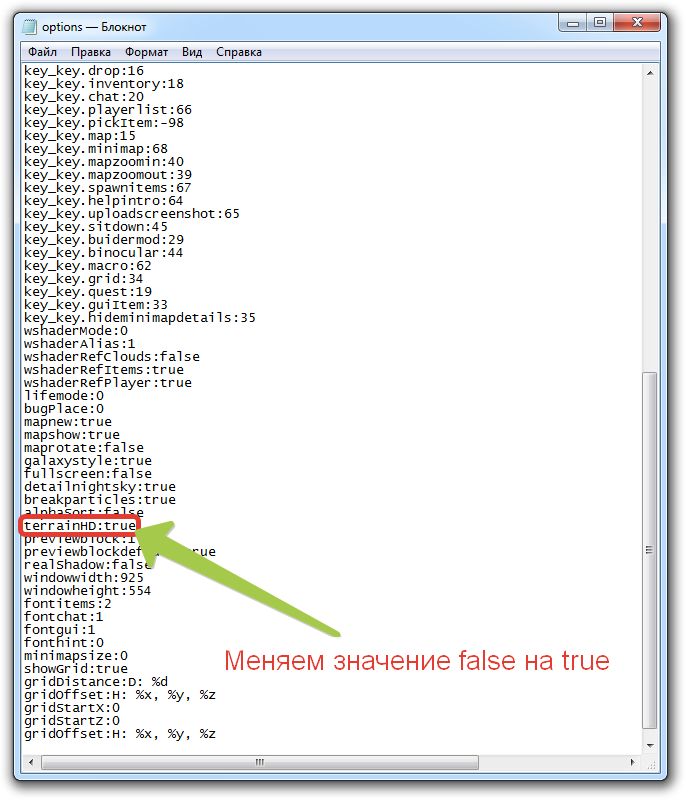Viewport: 686px width, 800px height.
Task: Open the Справка menu
Action: [239, 52]
